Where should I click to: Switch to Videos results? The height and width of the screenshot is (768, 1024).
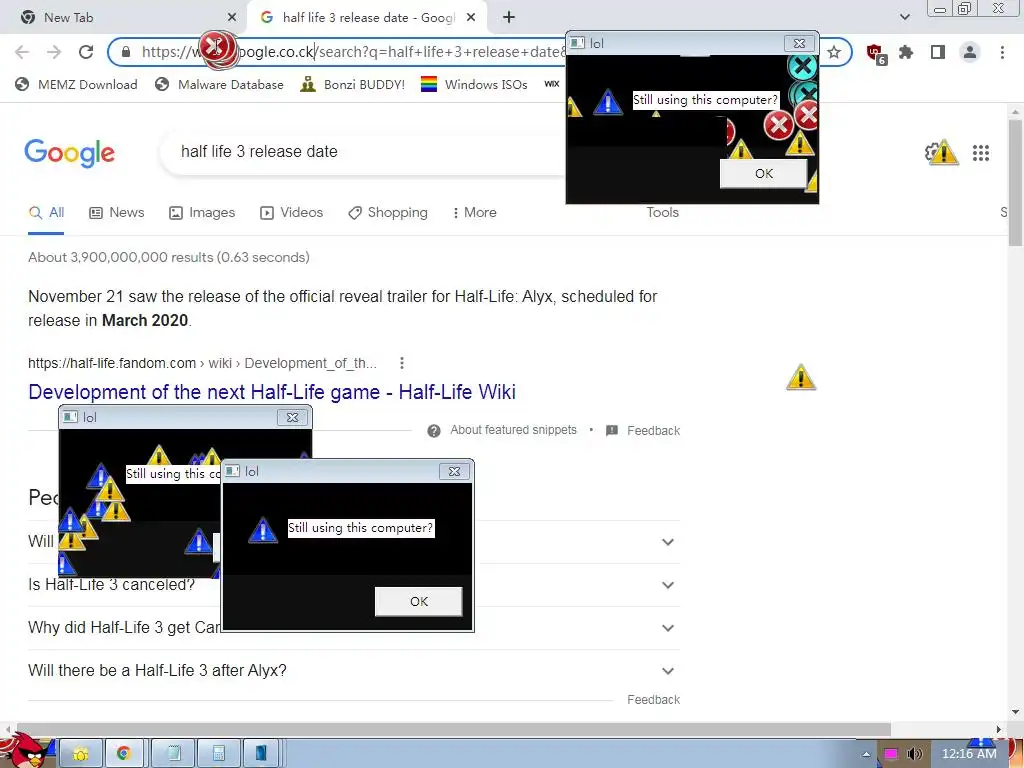tap(291, 213)
